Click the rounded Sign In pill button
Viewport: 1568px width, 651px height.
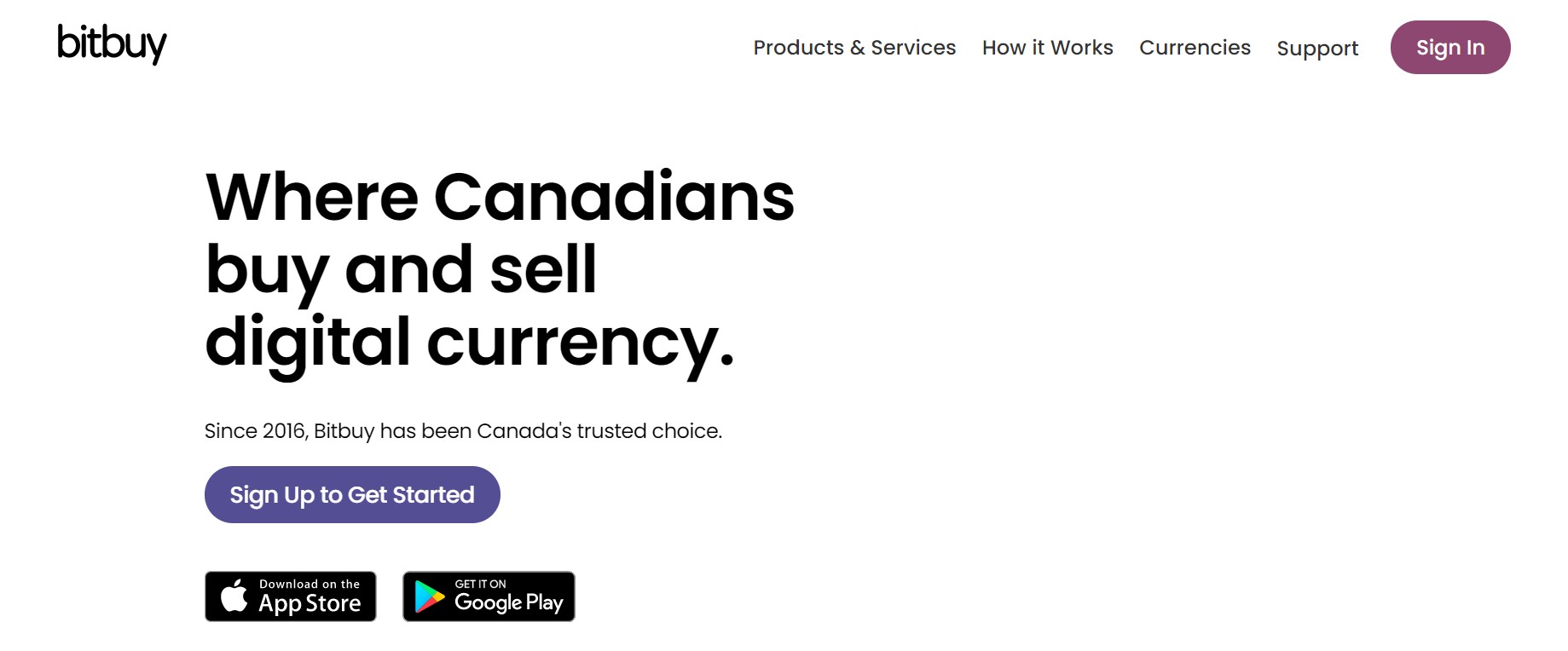pyautogui.click(x=1449, y=48)
